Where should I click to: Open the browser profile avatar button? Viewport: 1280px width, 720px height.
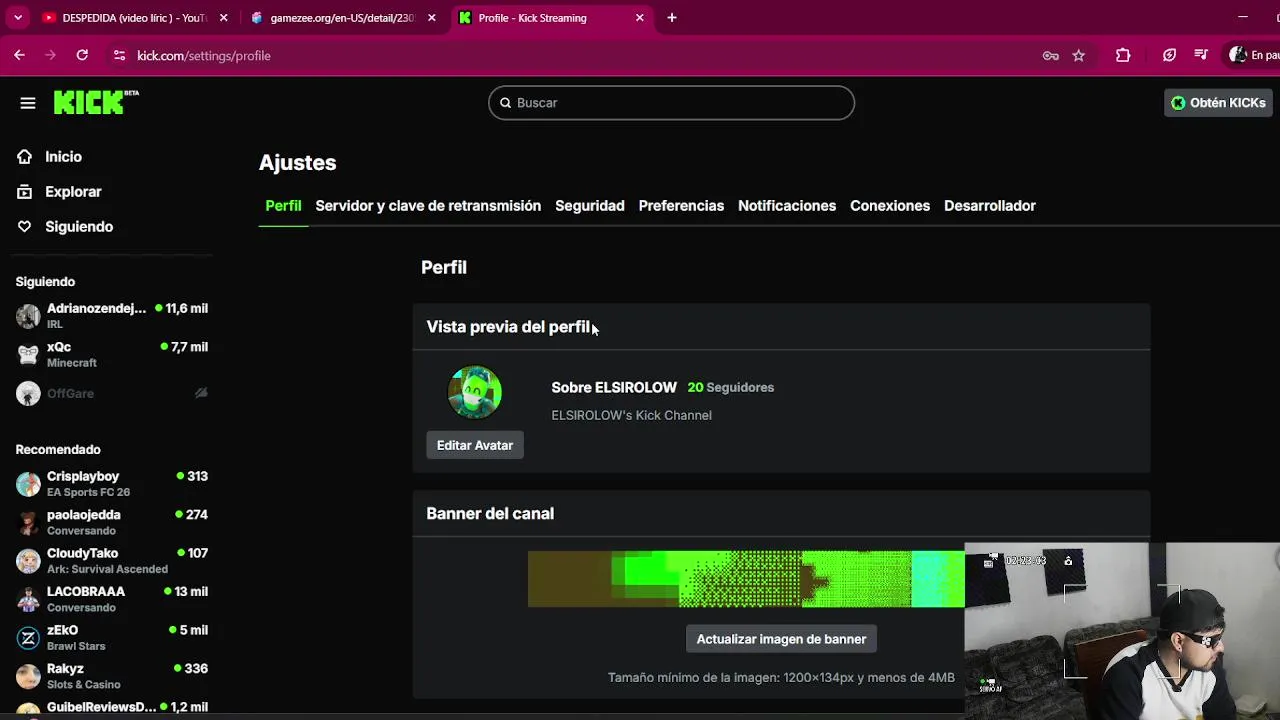[x=1253, y=56]
